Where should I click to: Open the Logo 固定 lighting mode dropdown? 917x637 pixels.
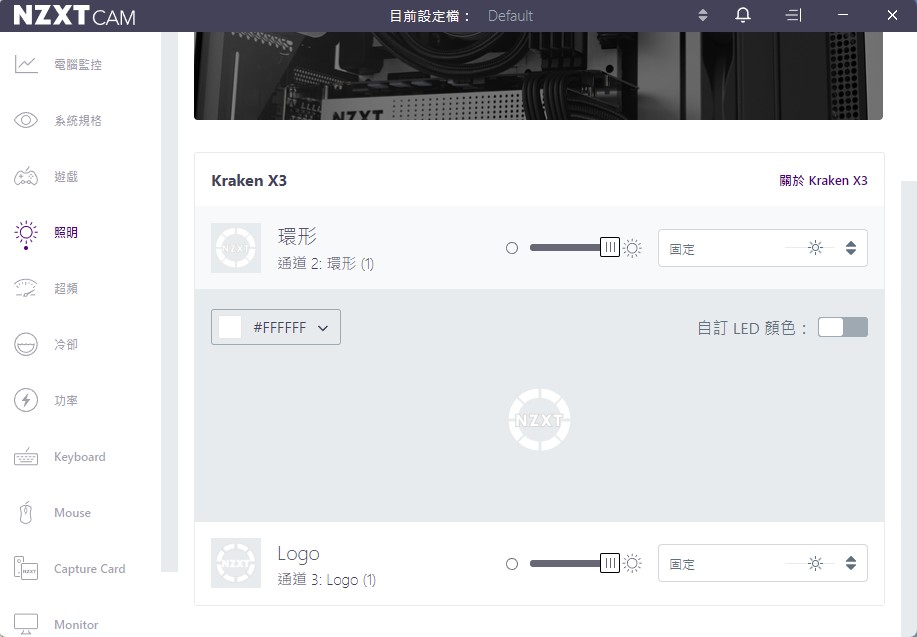(763, 563)
